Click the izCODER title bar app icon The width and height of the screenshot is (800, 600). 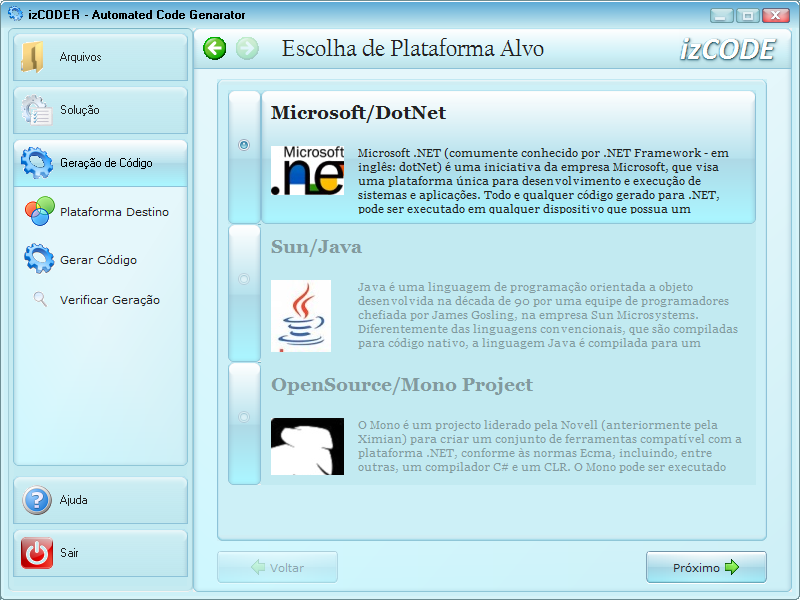pos(15,14)
